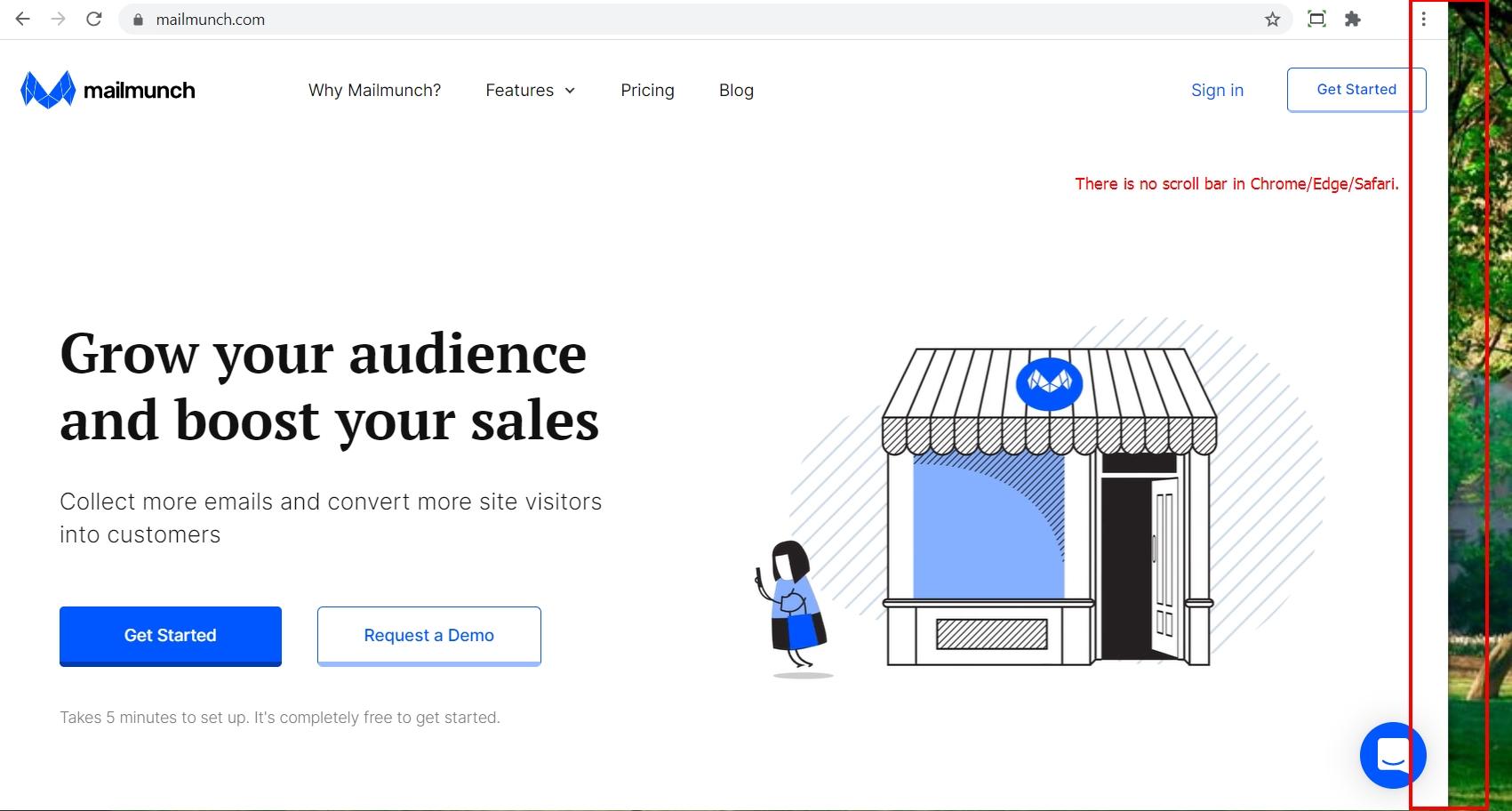
Task: Go to the Pricing page
Action: click(x=647, y=90)
